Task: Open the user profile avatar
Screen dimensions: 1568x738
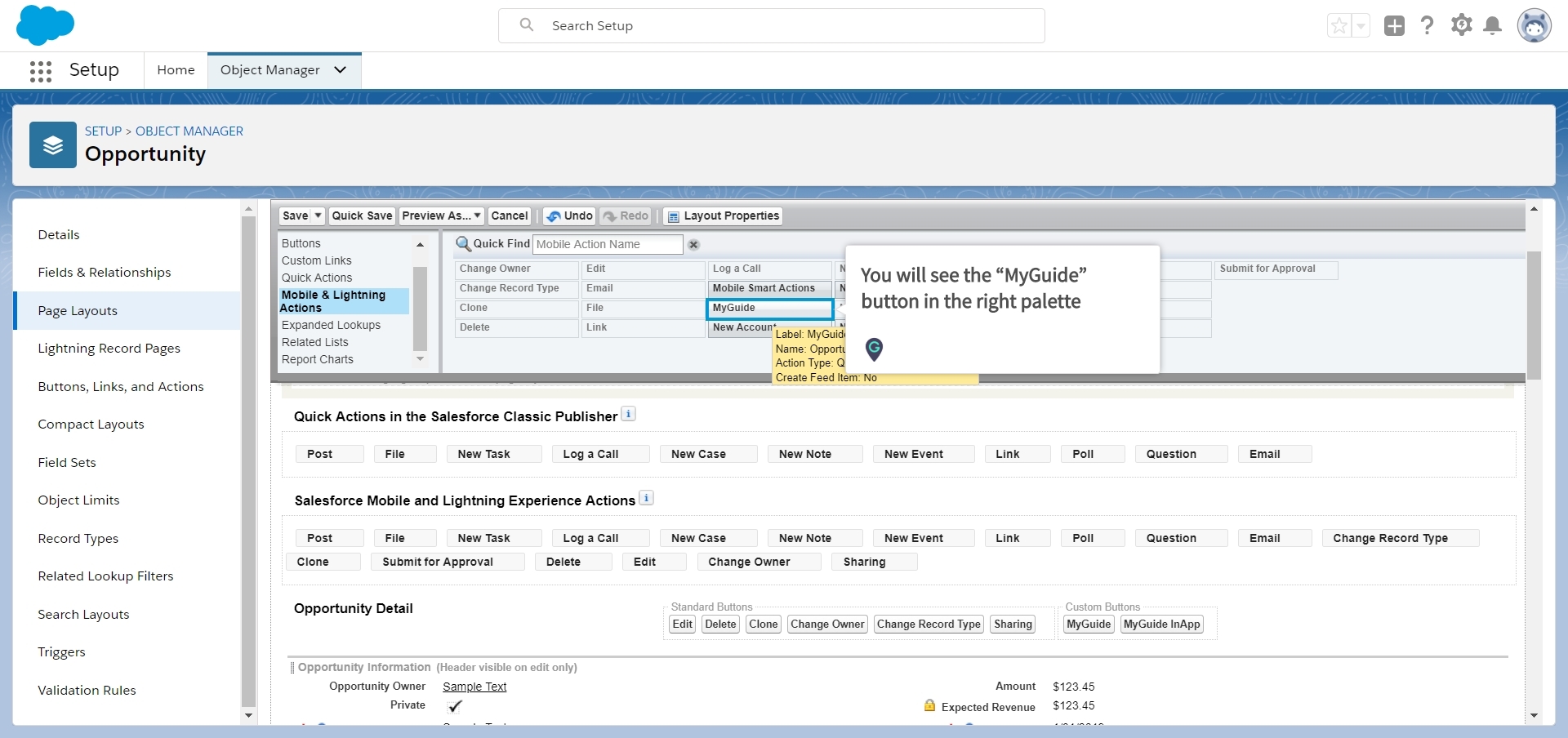Action: (x=1534, y=26)
